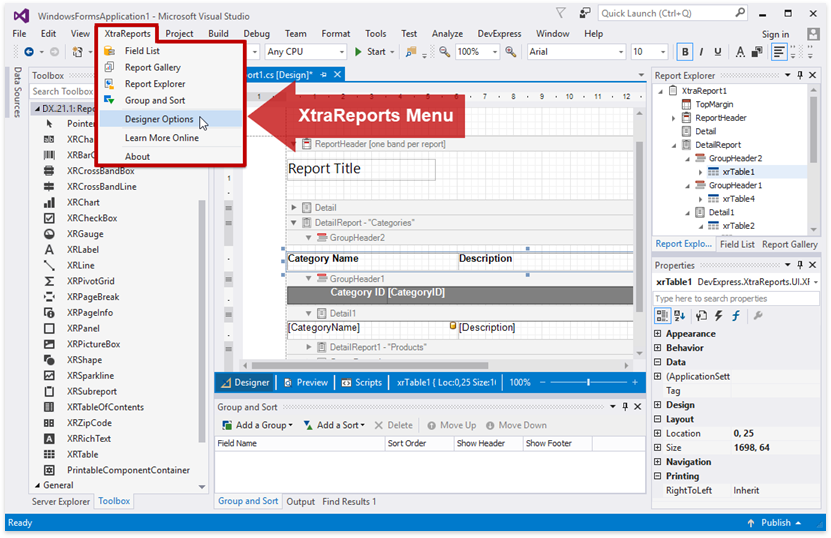Pick the XRPageInfo toolbox control
Image resolution: width=831 pixels, height=538 pixels.
91,313
